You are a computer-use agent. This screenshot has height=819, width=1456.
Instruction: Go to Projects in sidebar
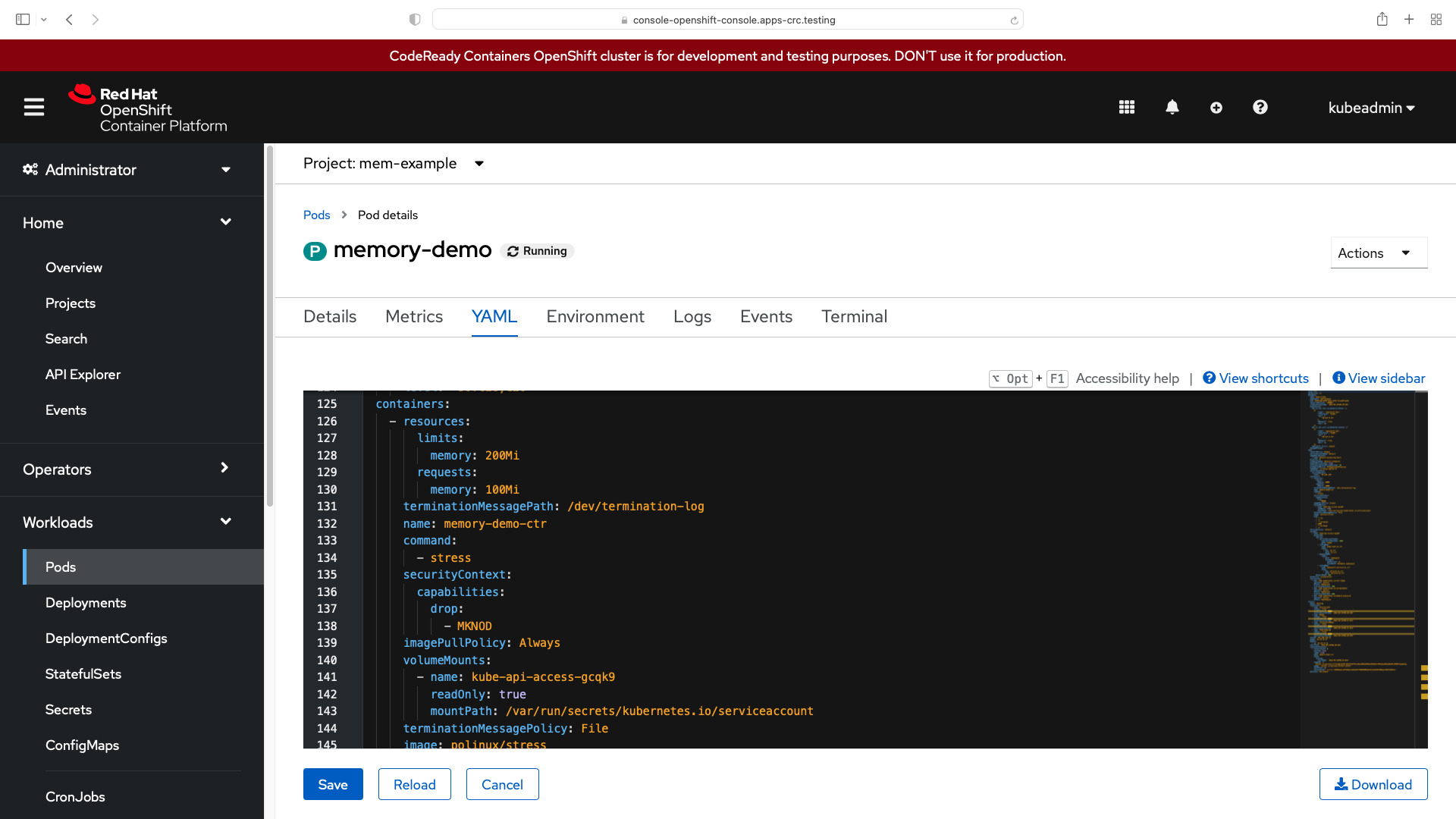pos(71,303)
